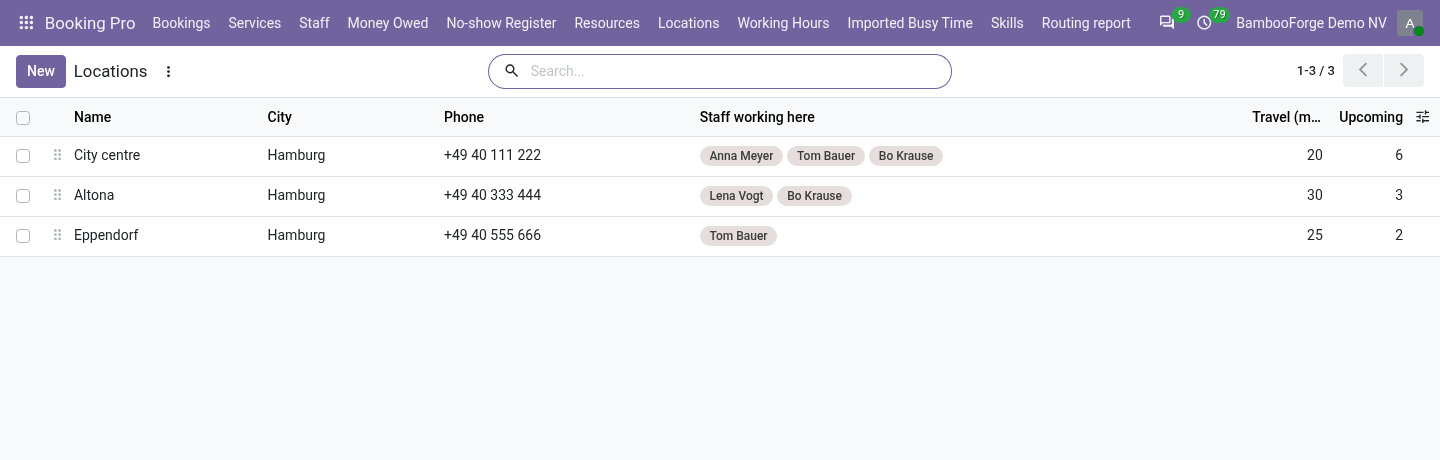Viewport: 1440px width, 460px height.
Task: Click phone +49 40 555 666
Action: coord(492,235)
